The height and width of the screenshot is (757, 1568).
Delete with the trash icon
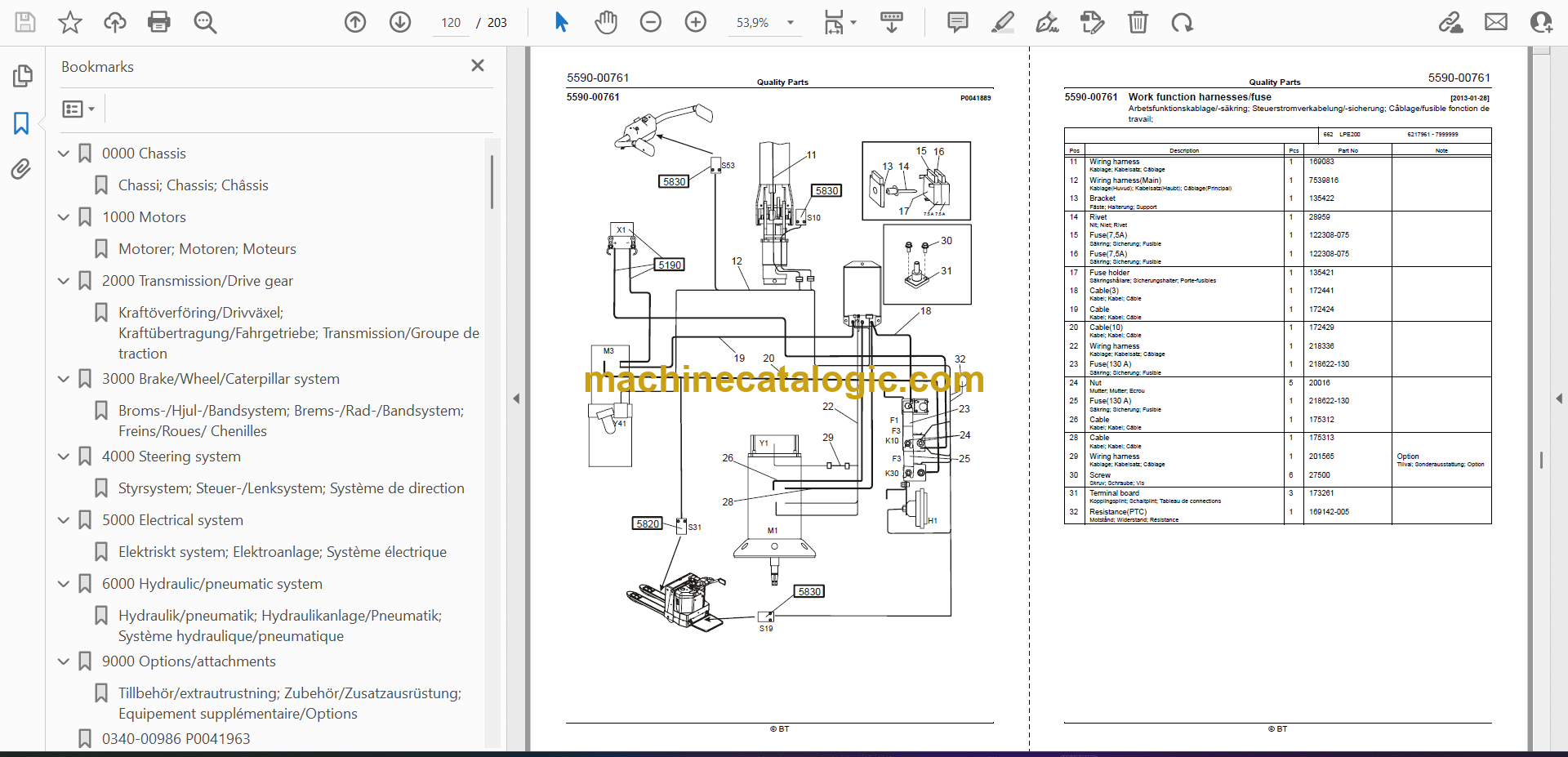coord(1138,22)
